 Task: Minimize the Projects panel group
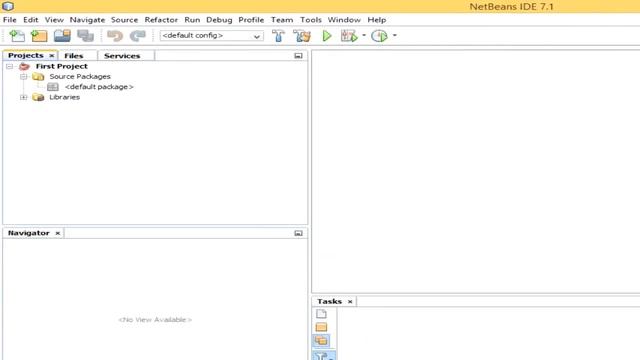click(298, 56)
